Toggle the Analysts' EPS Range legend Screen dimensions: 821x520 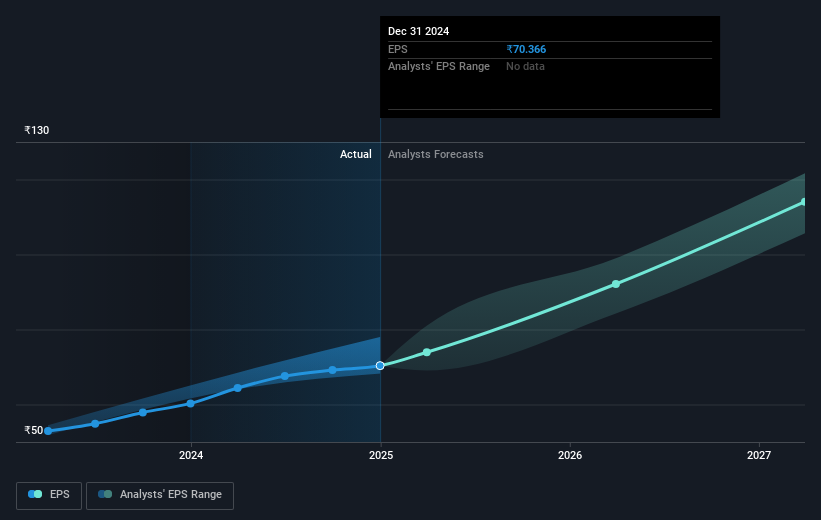tap(160, 495)
